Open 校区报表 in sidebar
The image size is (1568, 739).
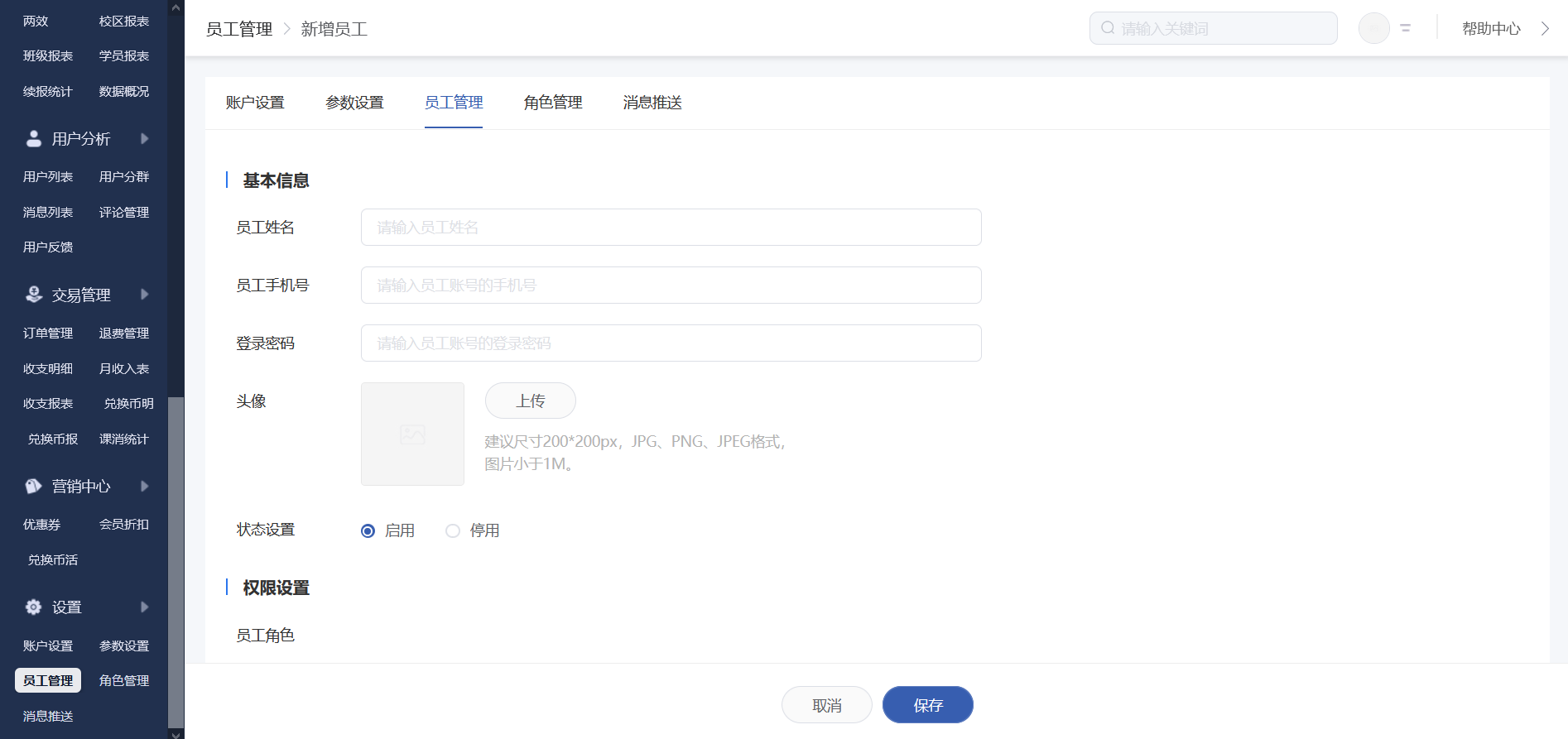(x=124, y=21)
